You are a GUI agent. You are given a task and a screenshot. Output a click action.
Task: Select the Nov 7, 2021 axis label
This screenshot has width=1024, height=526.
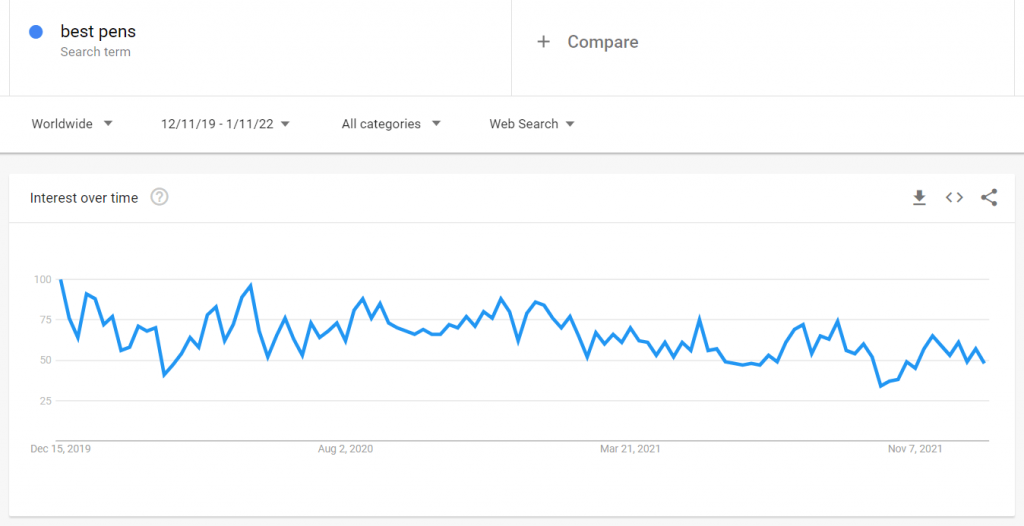(x=915, y=449)
